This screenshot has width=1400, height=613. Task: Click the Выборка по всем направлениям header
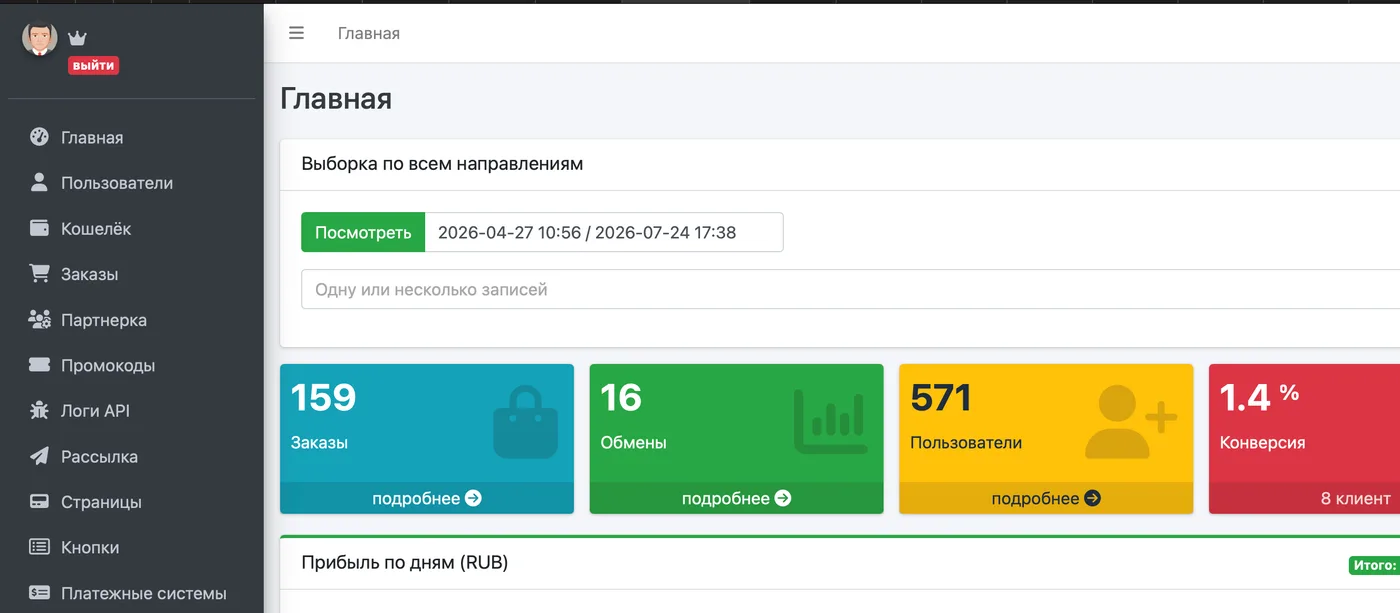[x=442, y=164]
